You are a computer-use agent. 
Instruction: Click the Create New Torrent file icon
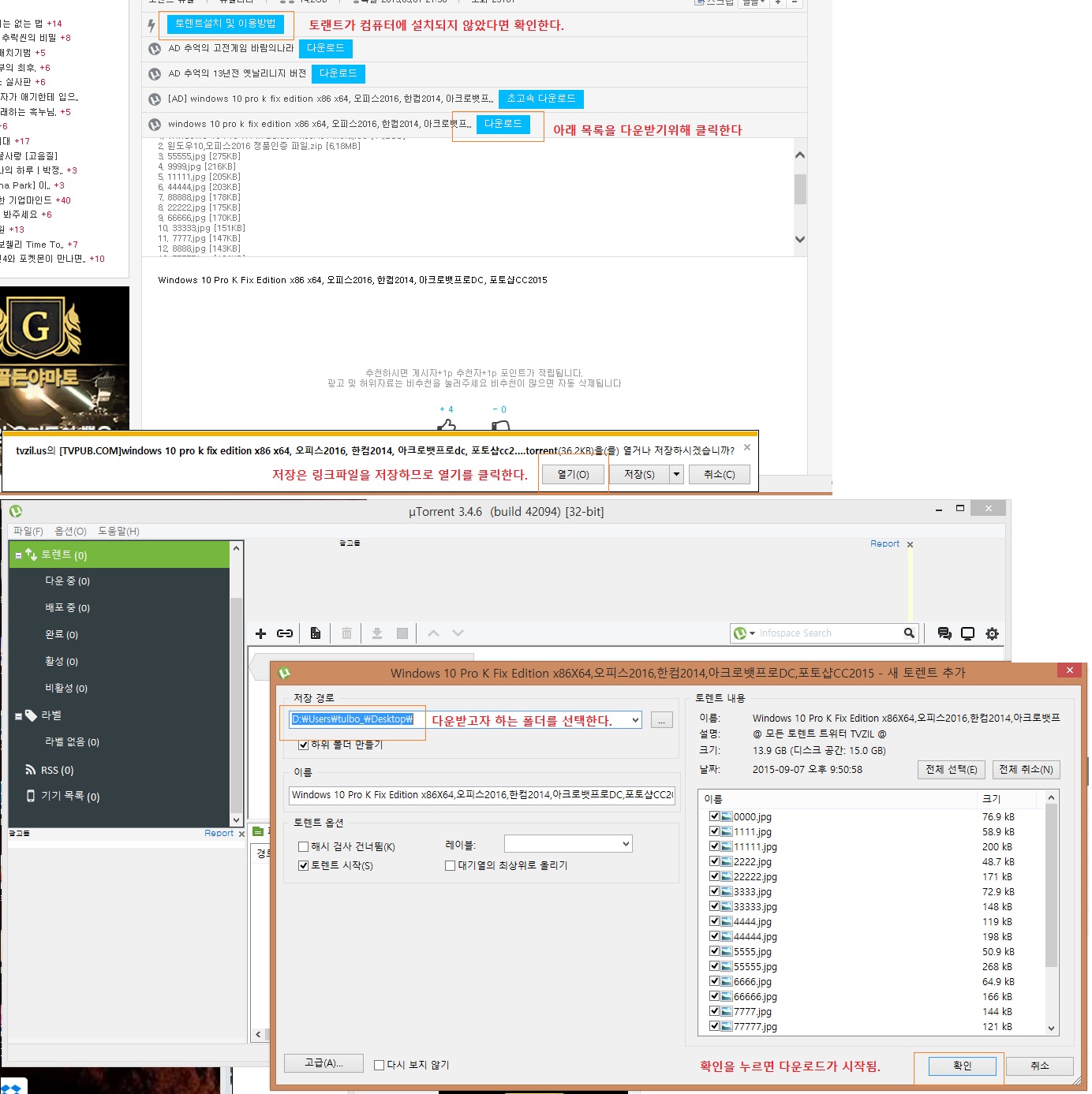(315, 633)
